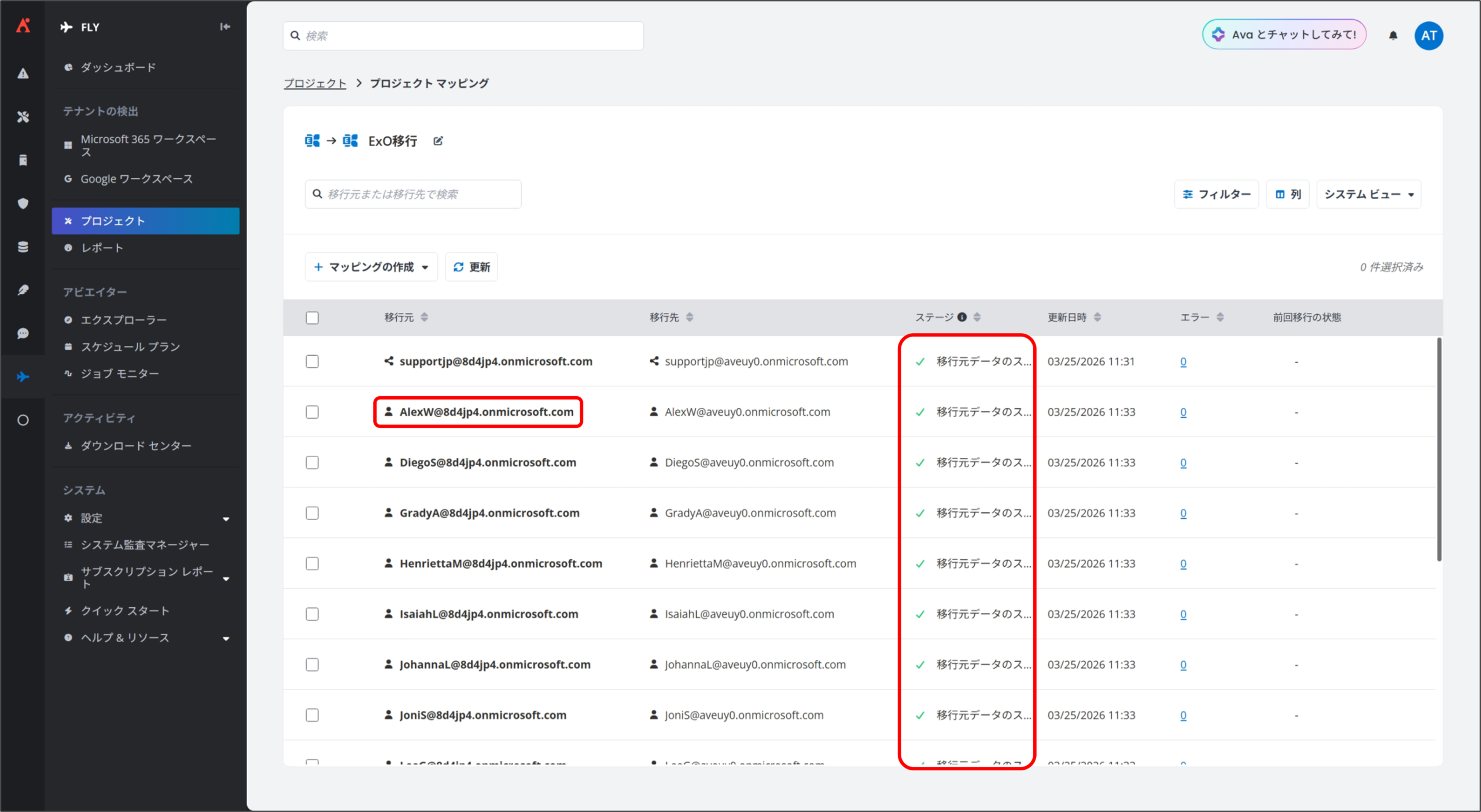Viewport: 1481px width, 812px height.
Task: Click the FLY airplane icon in left rail
Action: point(23,377)
